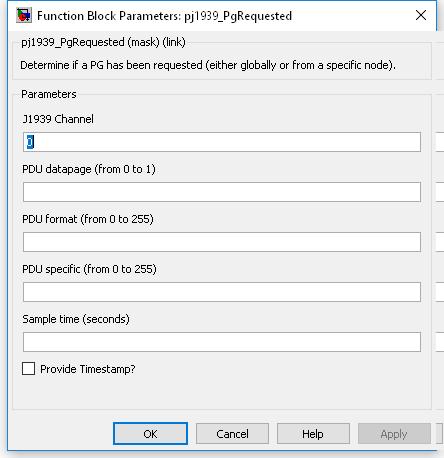Open the options control beside PDU specific
The height and width of the screenshot is (458, 444).
(440, 292)
